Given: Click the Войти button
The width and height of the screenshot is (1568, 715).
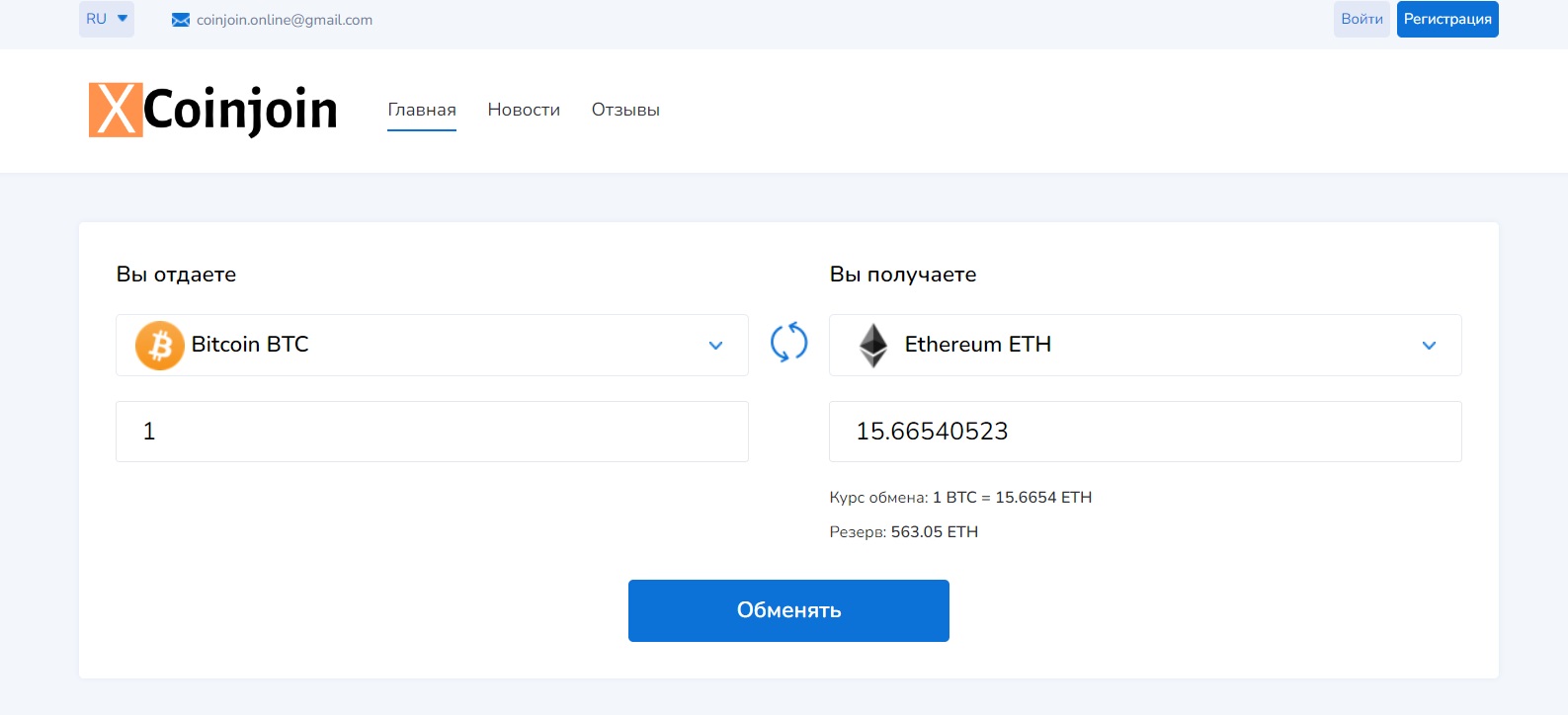Looking at the screenshot, I should click(x=1362, y=19).
